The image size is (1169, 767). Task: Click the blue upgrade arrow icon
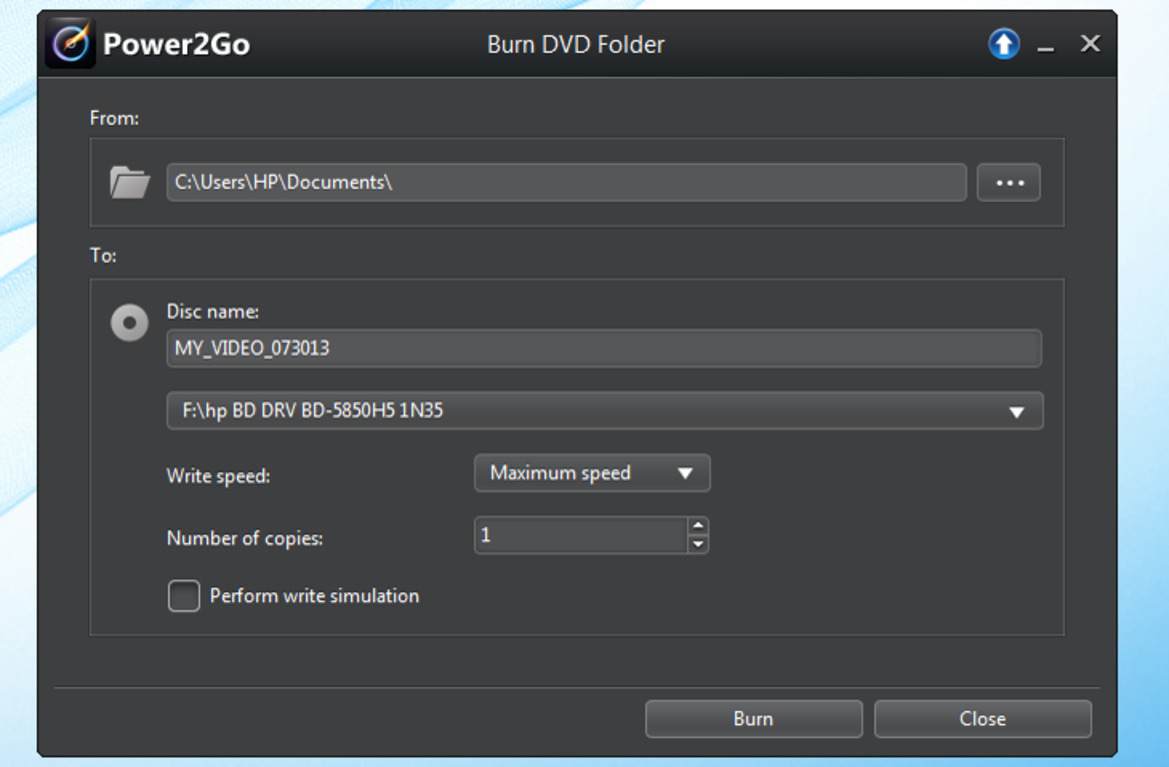tap(1003, 44)
